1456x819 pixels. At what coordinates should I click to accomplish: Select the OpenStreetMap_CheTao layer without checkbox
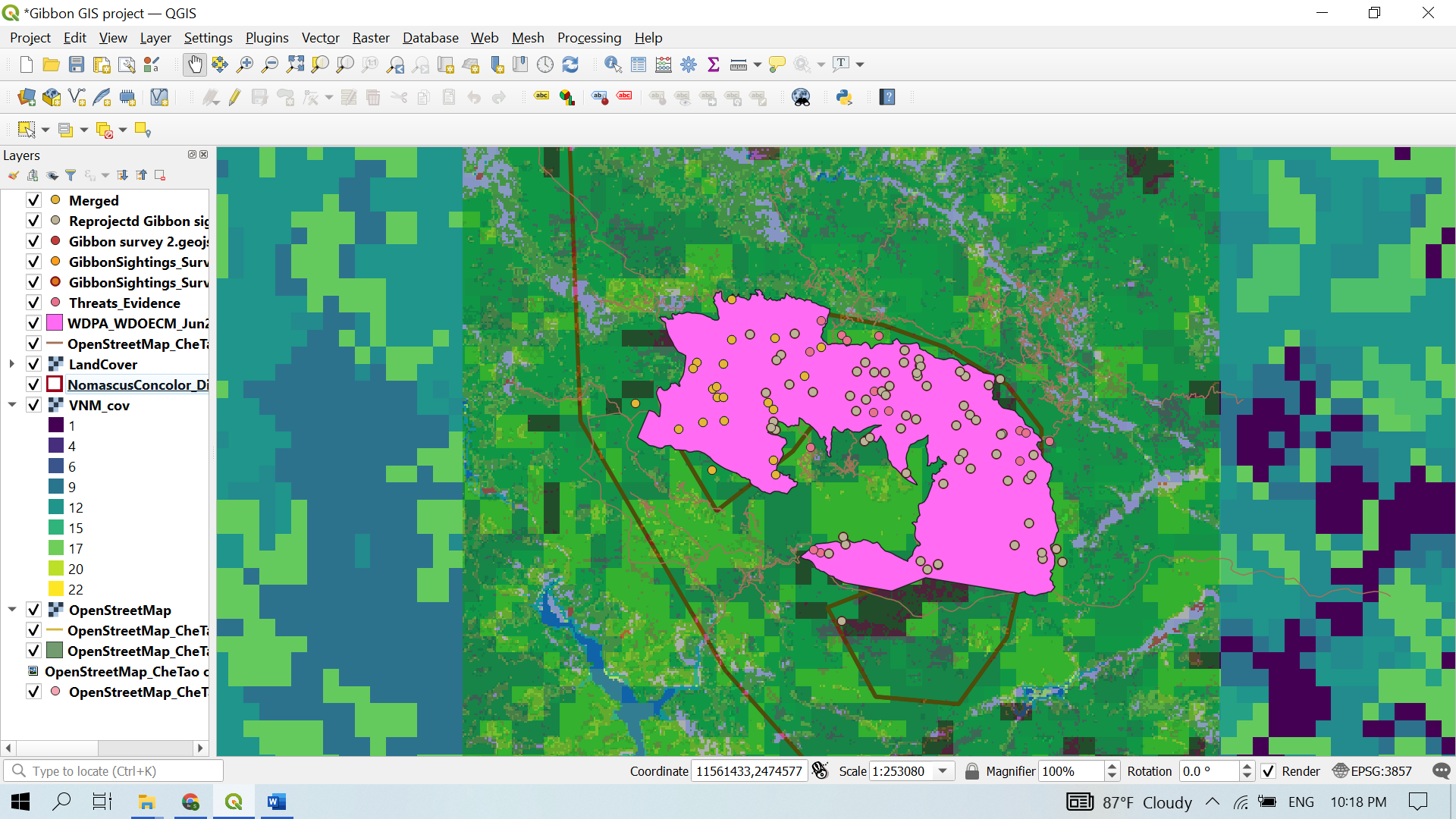[x=126, y=671]
